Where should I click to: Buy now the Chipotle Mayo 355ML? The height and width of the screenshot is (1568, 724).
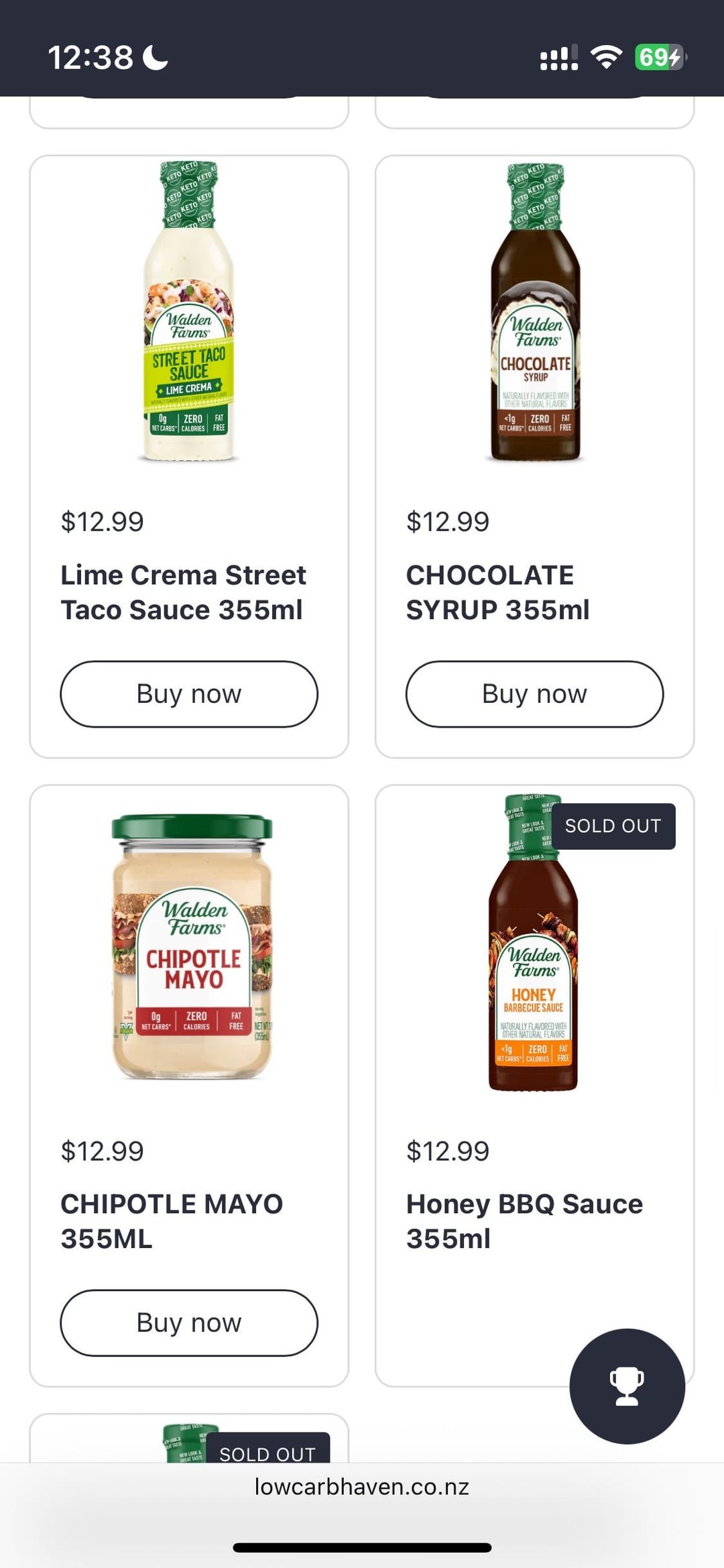[189, 1323]
